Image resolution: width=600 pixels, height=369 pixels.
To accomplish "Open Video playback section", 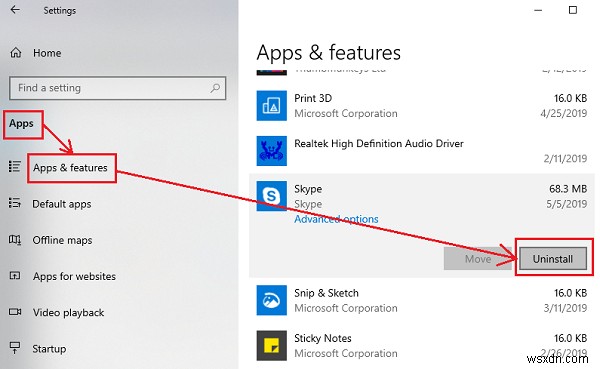I will pos(68,312).
